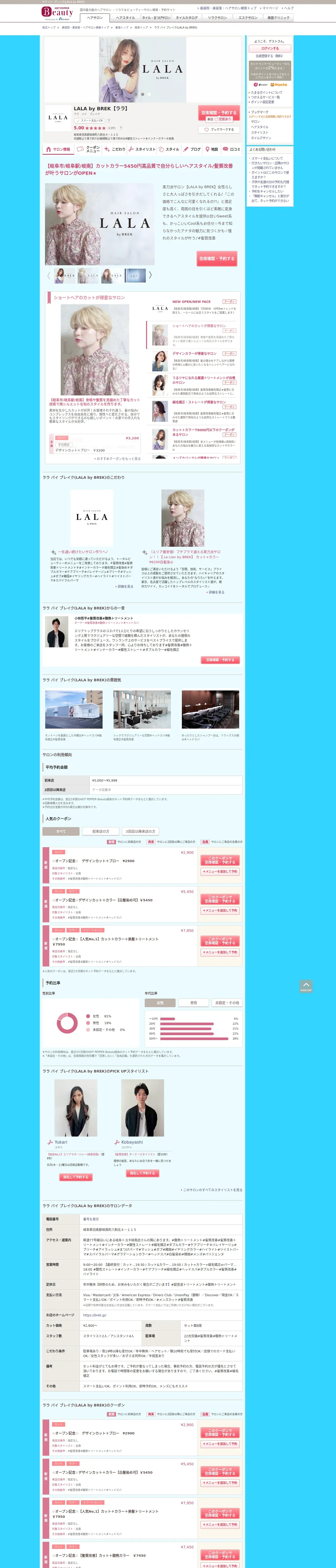Click +メニューを追加して予約 for ¥5,450 popular coupon

[x=220, y=910]
